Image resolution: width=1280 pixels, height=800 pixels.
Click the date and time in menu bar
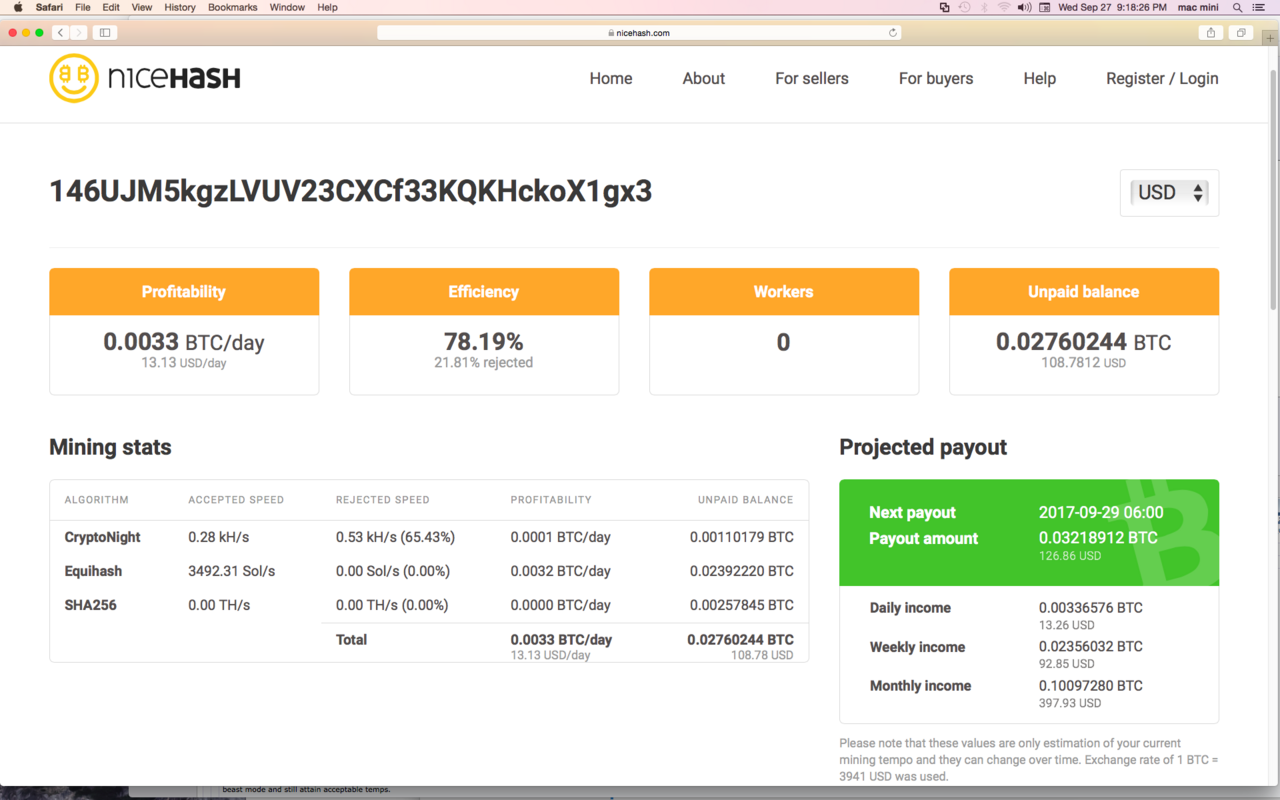tap(1113, 7)
